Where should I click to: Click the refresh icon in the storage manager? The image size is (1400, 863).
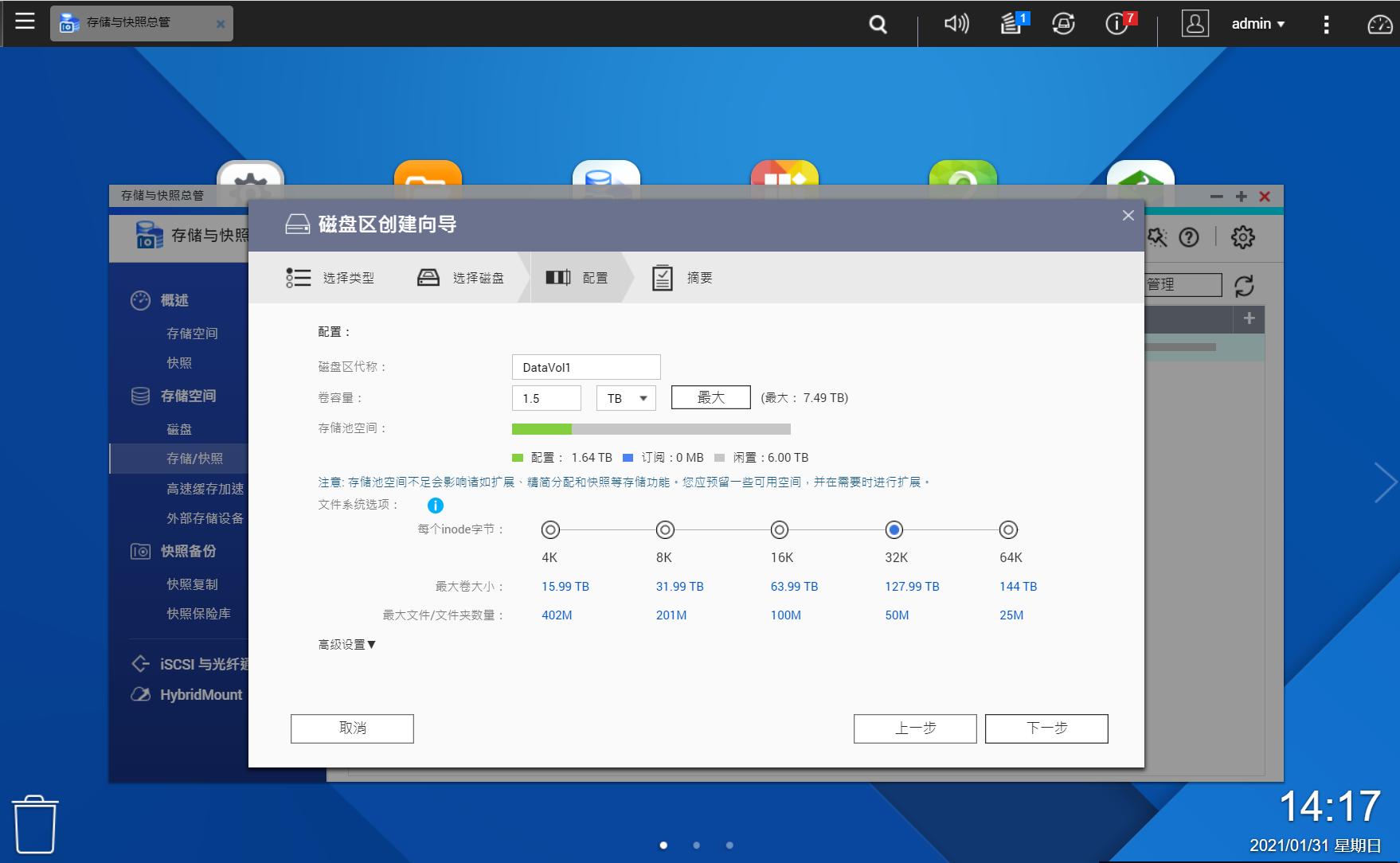point(1242,284)
